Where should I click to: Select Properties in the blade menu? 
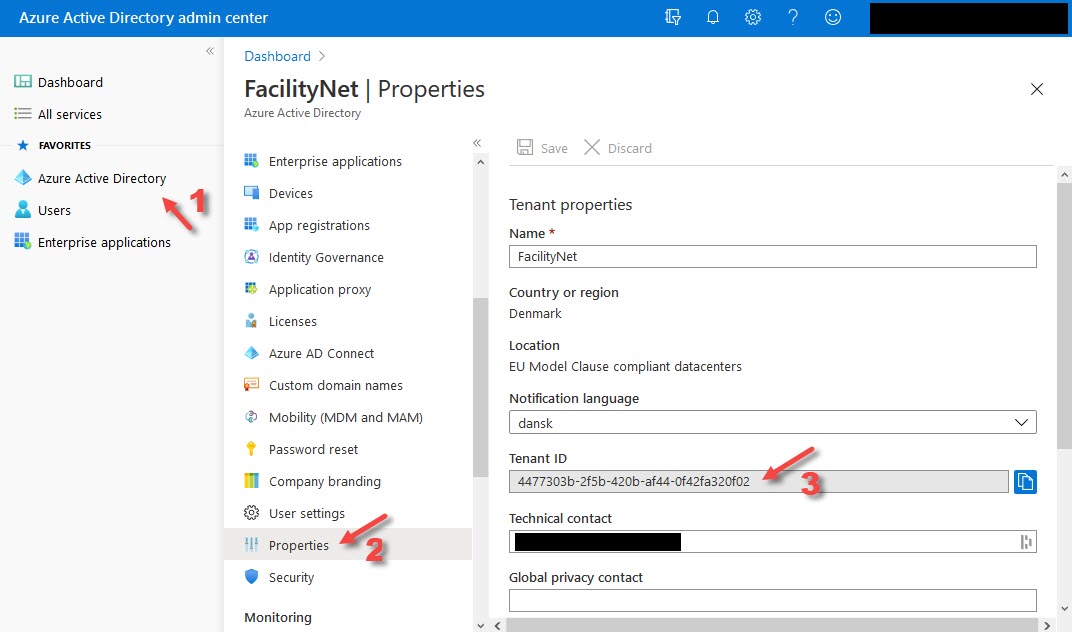[348, 544]
